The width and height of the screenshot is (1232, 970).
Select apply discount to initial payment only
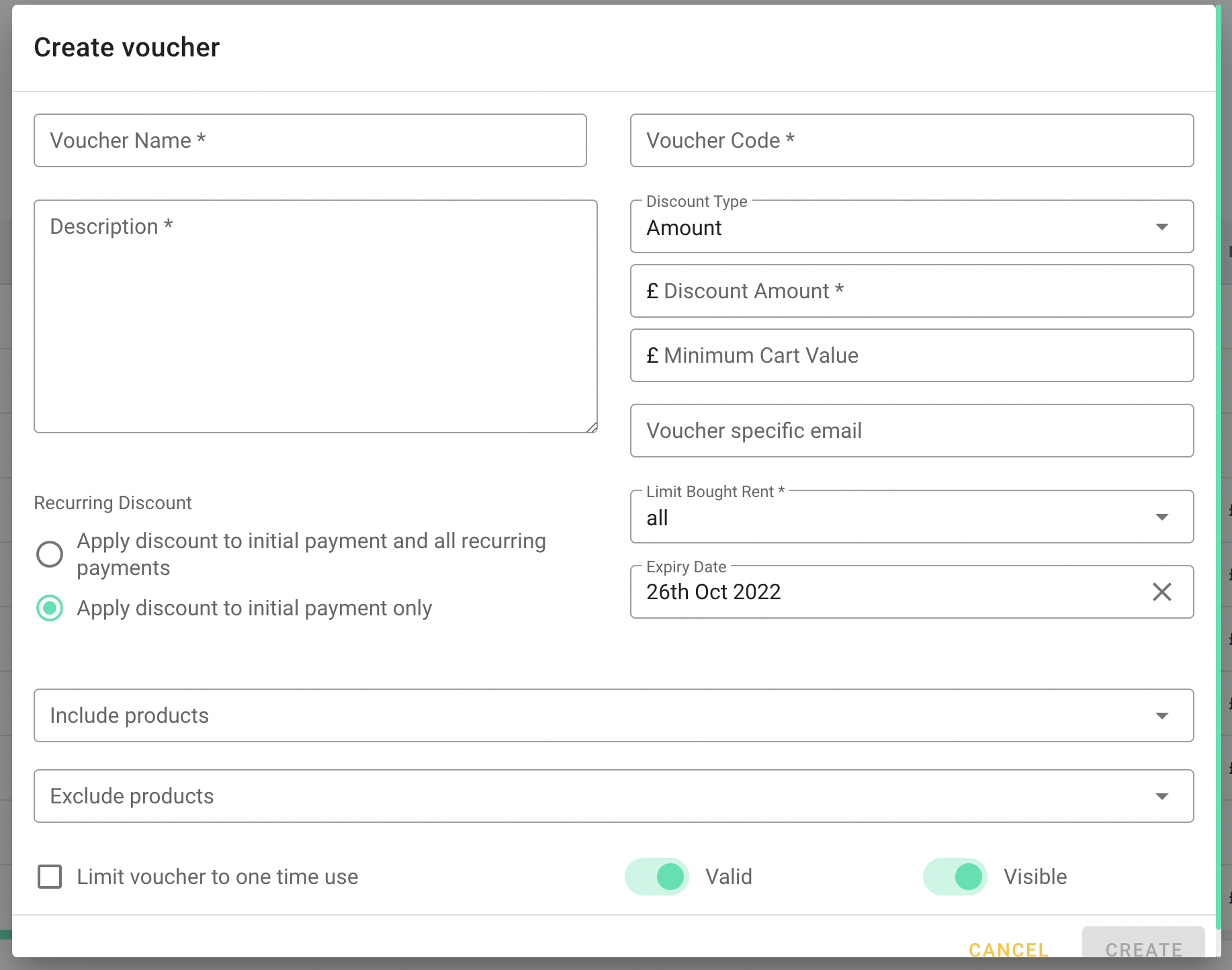point(50,608)
